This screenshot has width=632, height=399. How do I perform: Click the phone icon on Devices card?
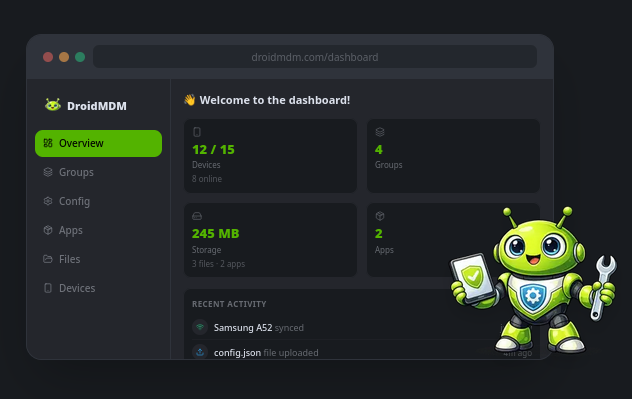point(197,132)
